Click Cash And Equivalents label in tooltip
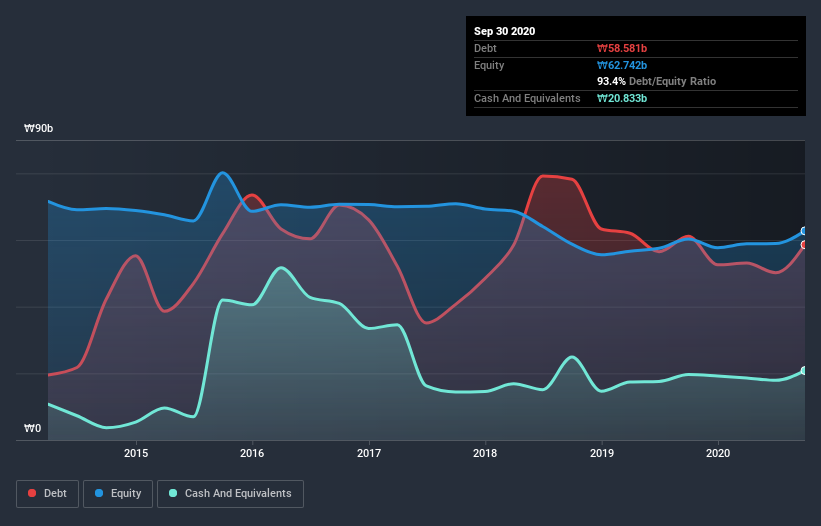This screenshot has width=821, height=526. [x=527, y=98]
